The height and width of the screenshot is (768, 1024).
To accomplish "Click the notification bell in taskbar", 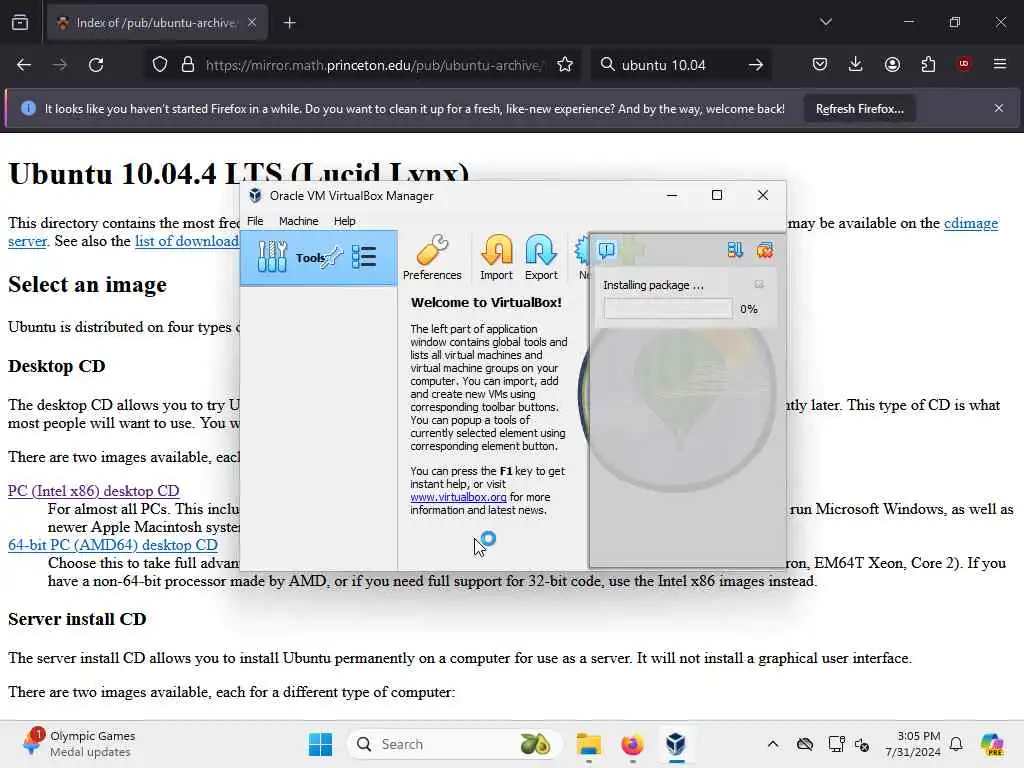I will [x=956, y=744].
